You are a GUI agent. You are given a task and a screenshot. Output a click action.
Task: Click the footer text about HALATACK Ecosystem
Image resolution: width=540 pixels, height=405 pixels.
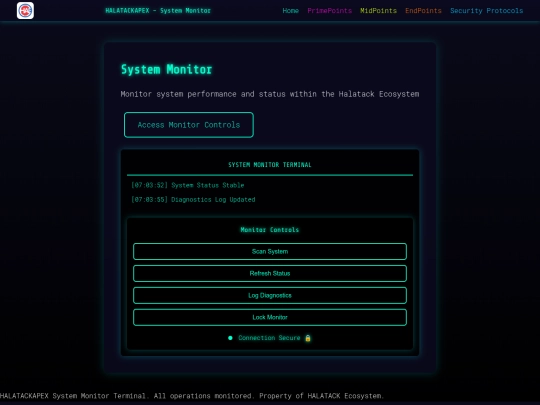click(192, 396)
